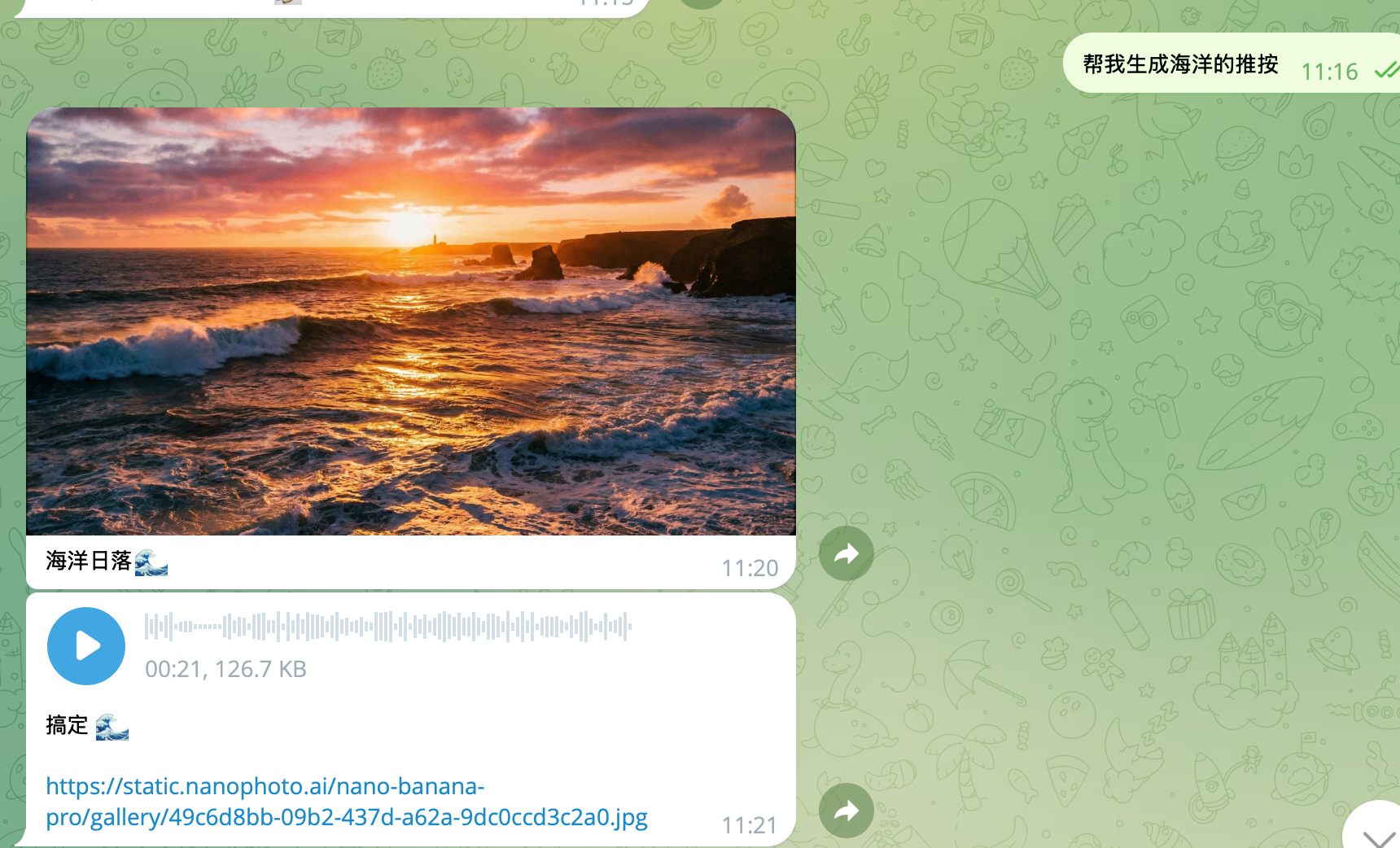Open the static.nanophoto.ai image link
Image resolution: width=1400 pixels, height=848 pixels.
point(346,802)
